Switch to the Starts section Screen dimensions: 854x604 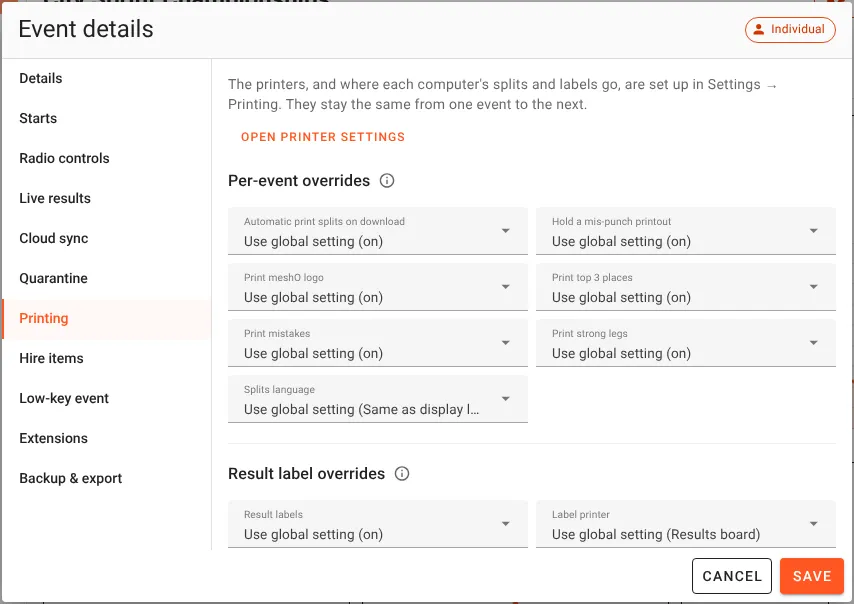tap(107, 118)
